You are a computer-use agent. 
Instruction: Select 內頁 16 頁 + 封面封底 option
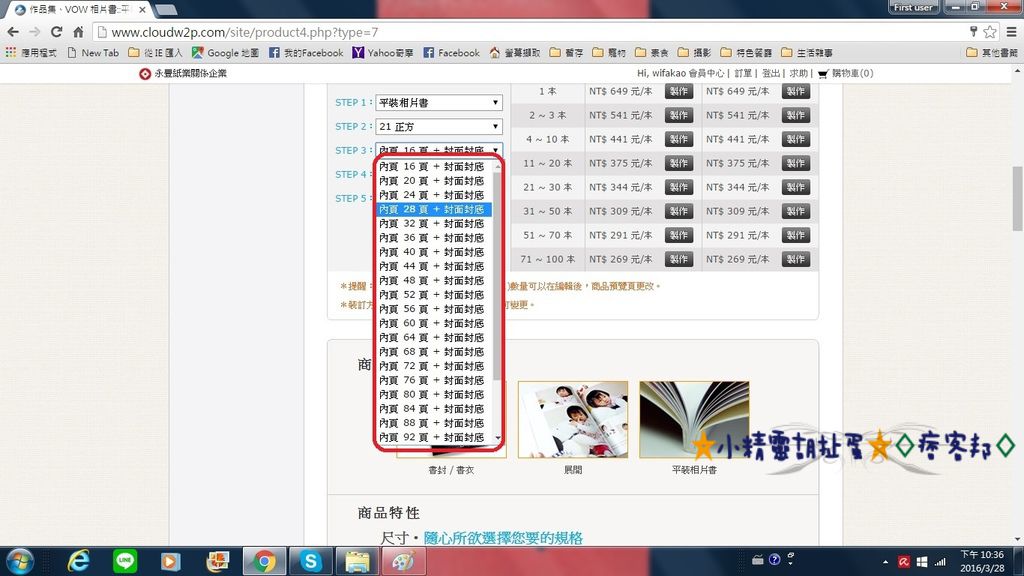coord(432,167)
